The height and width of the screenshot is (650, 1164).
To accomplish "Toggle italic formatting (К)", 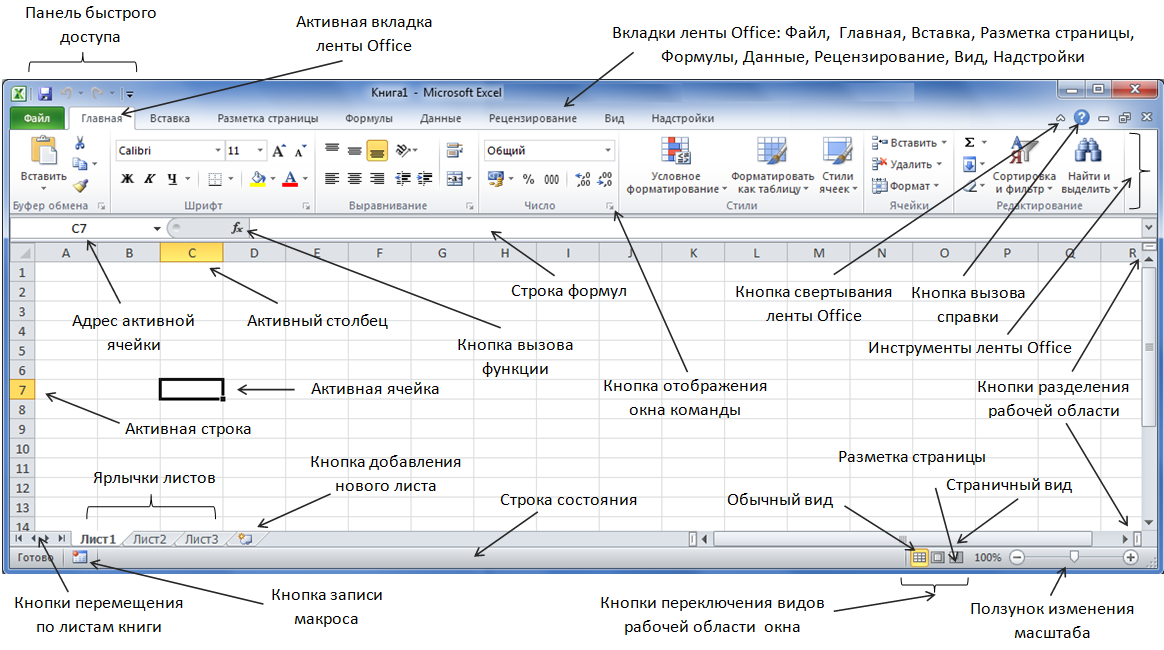I will [149, 180].
